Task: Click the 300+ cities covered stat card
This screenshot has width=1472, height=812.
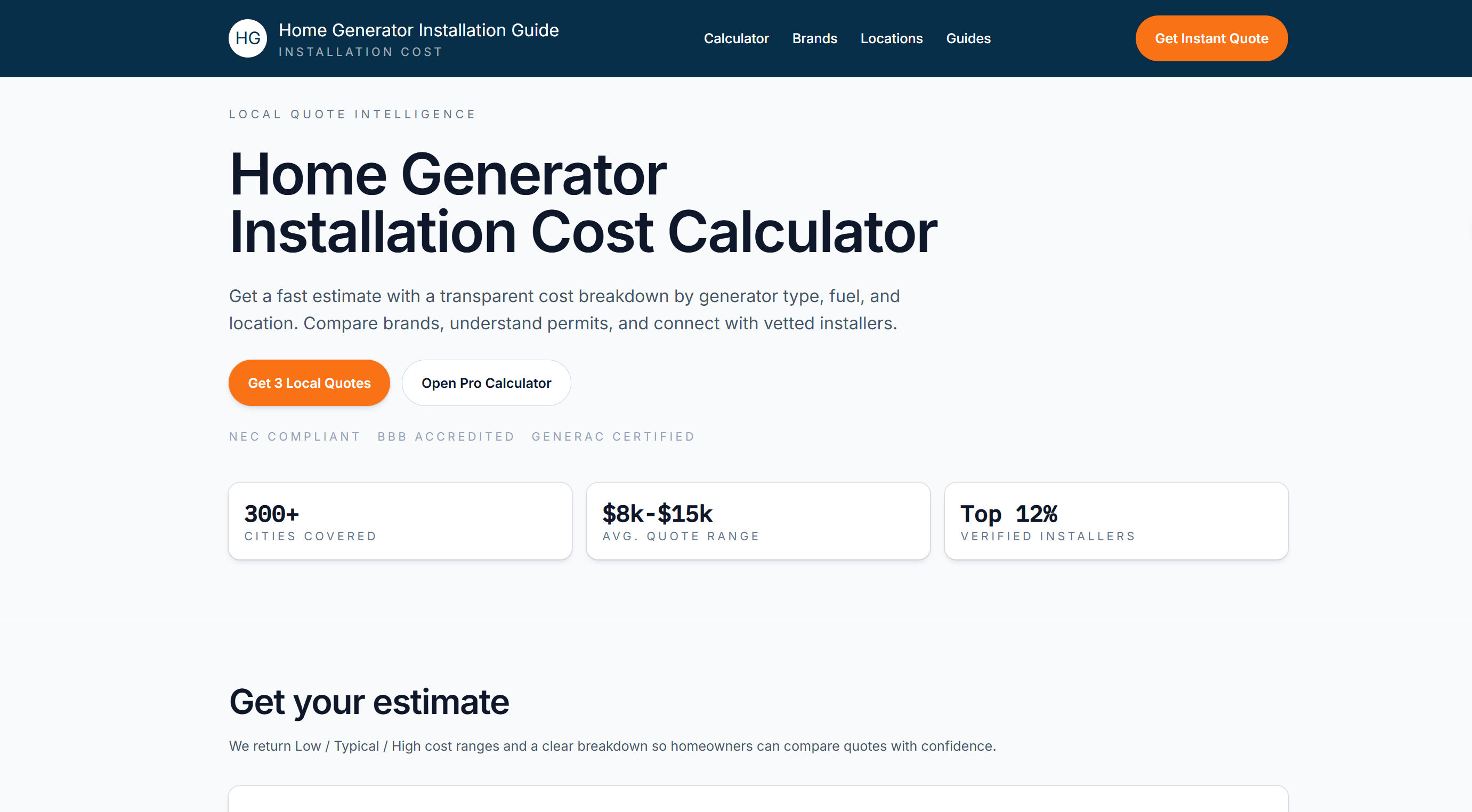Action: [400, 521]
